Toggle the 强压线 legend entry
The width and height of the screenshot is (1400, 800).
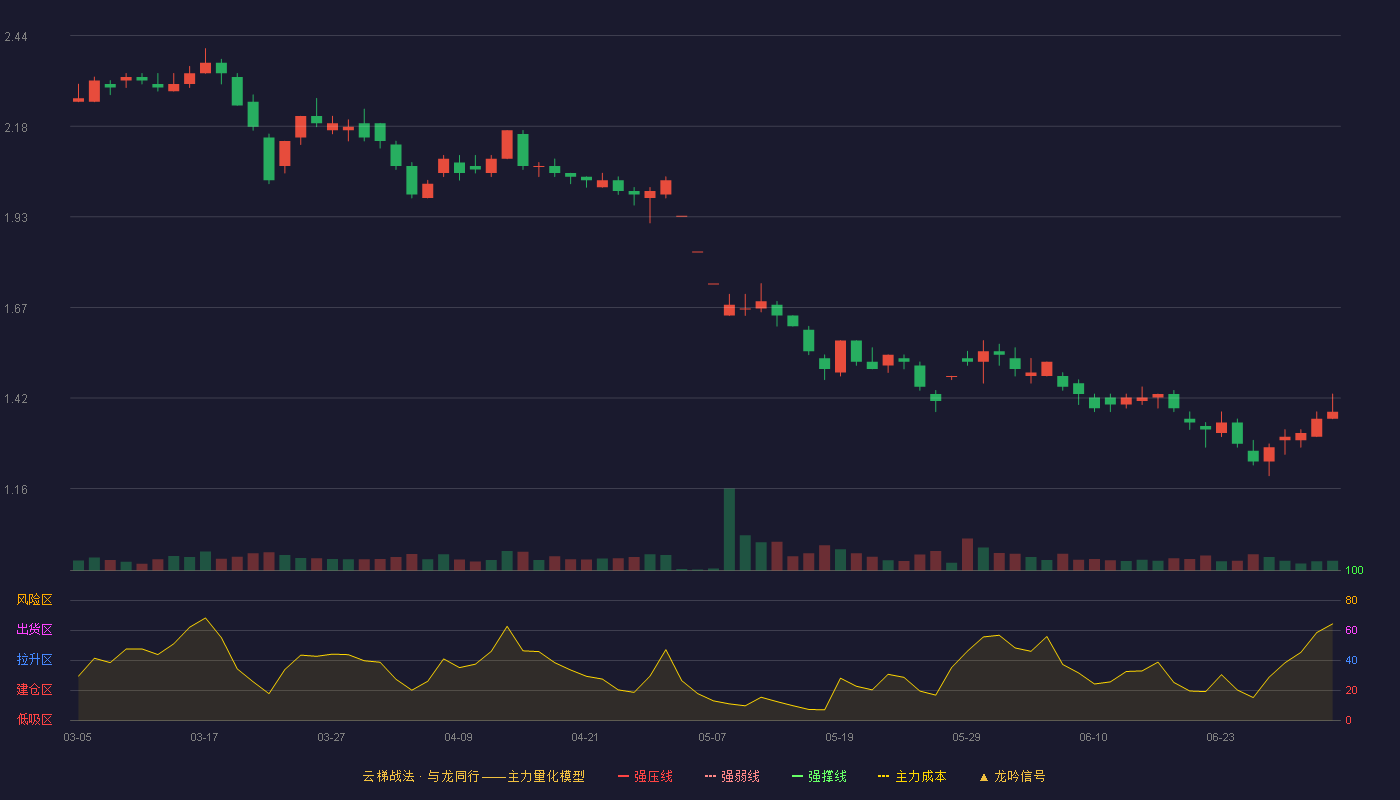click(645, 776)
